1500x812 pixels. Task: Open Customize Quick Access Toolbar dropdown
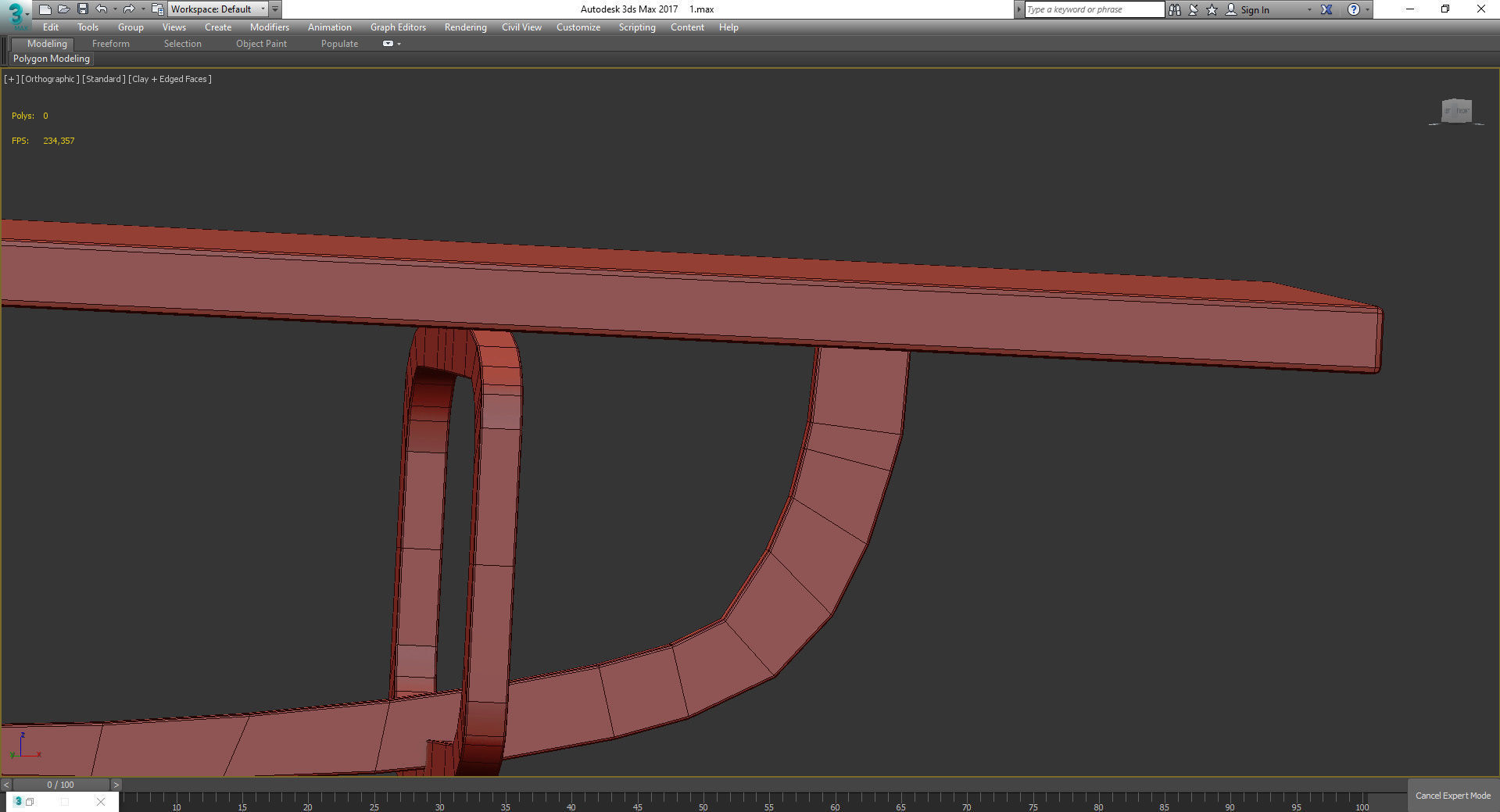click(275, 9)
